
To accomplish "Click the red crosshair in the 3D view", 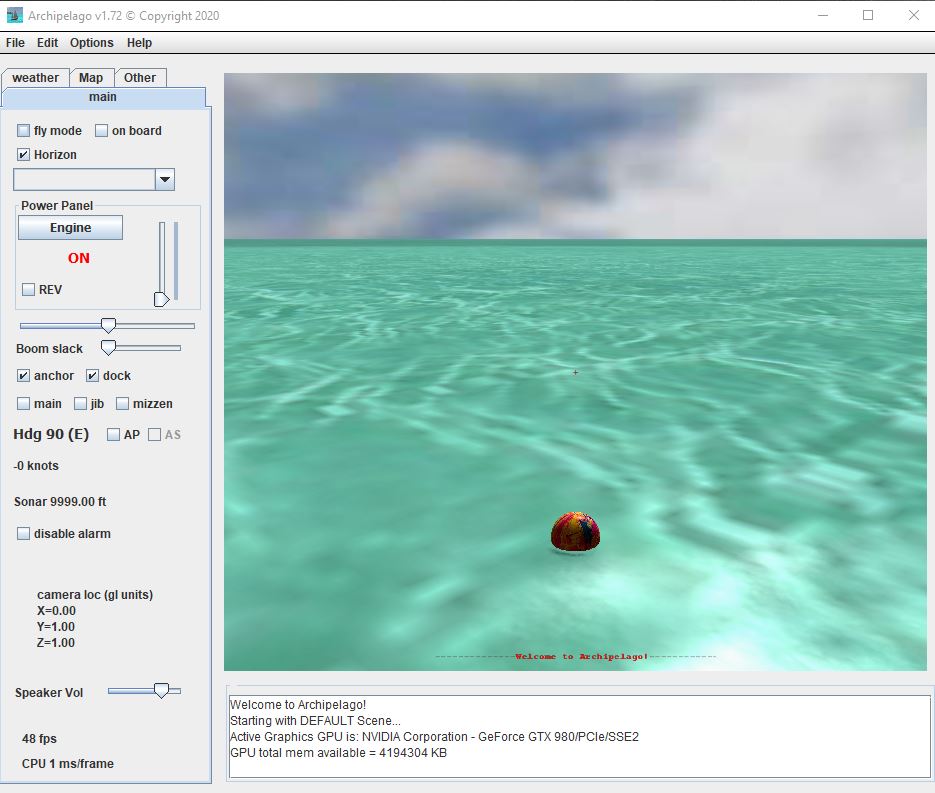I will point(575,373).
